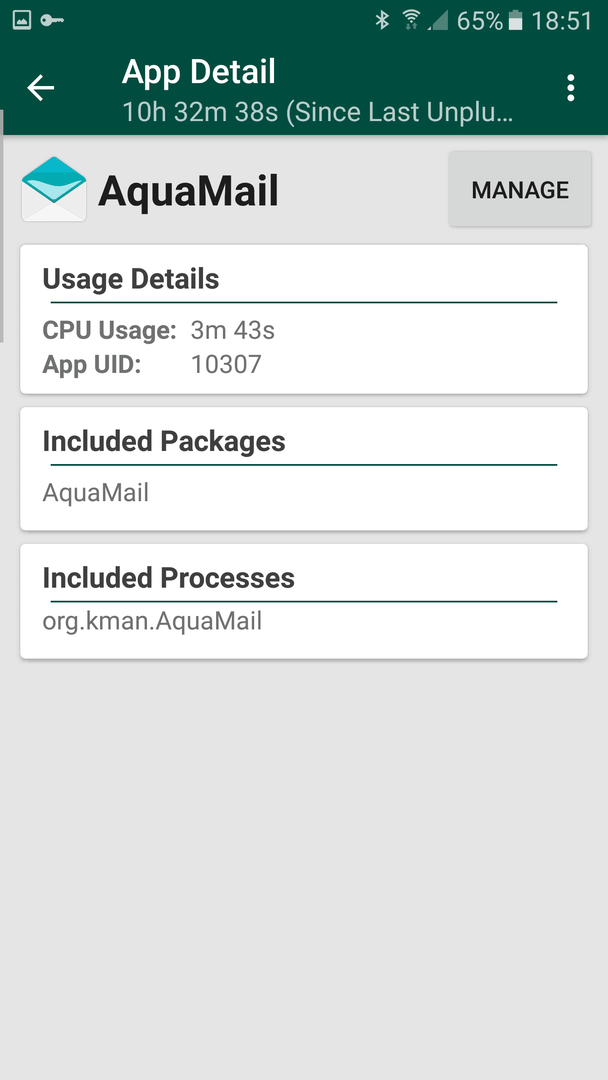Tap the back arrow in header
The width and height of the screenshot is (608, 1080).
[41, 88]
